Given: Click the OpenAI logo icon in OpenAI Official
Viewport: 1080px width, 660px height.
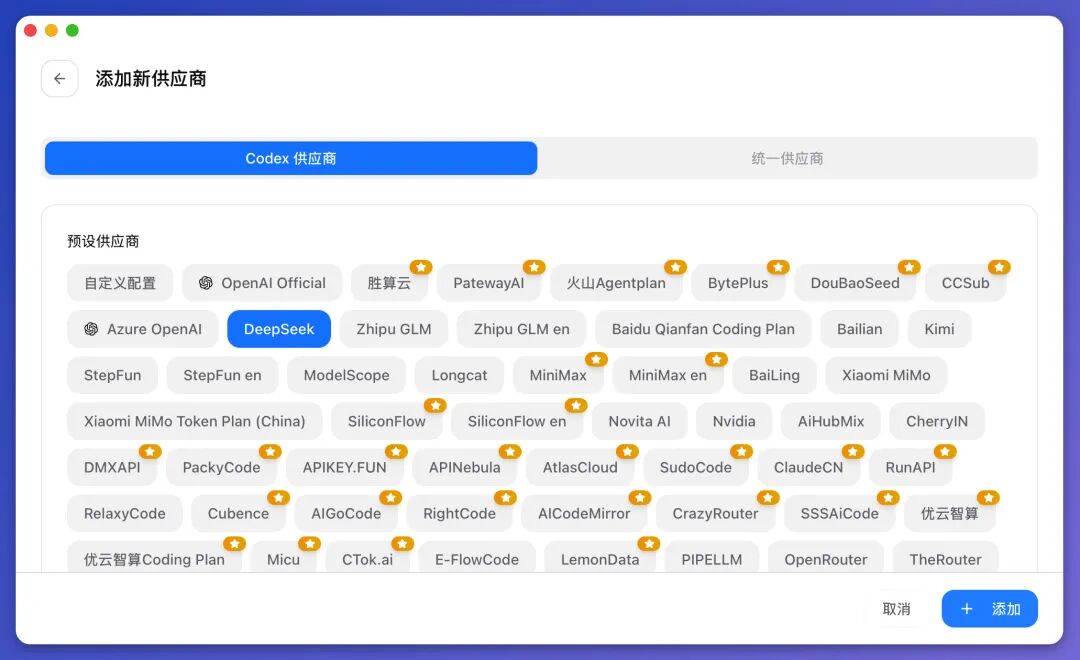Looking at the screenshot, I should click(x=206, y=283).
